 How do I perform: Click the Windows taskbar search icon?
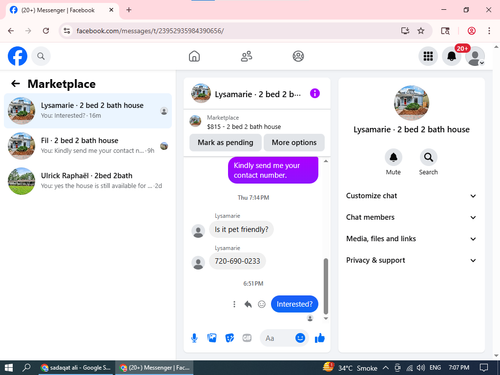point(26,368)
